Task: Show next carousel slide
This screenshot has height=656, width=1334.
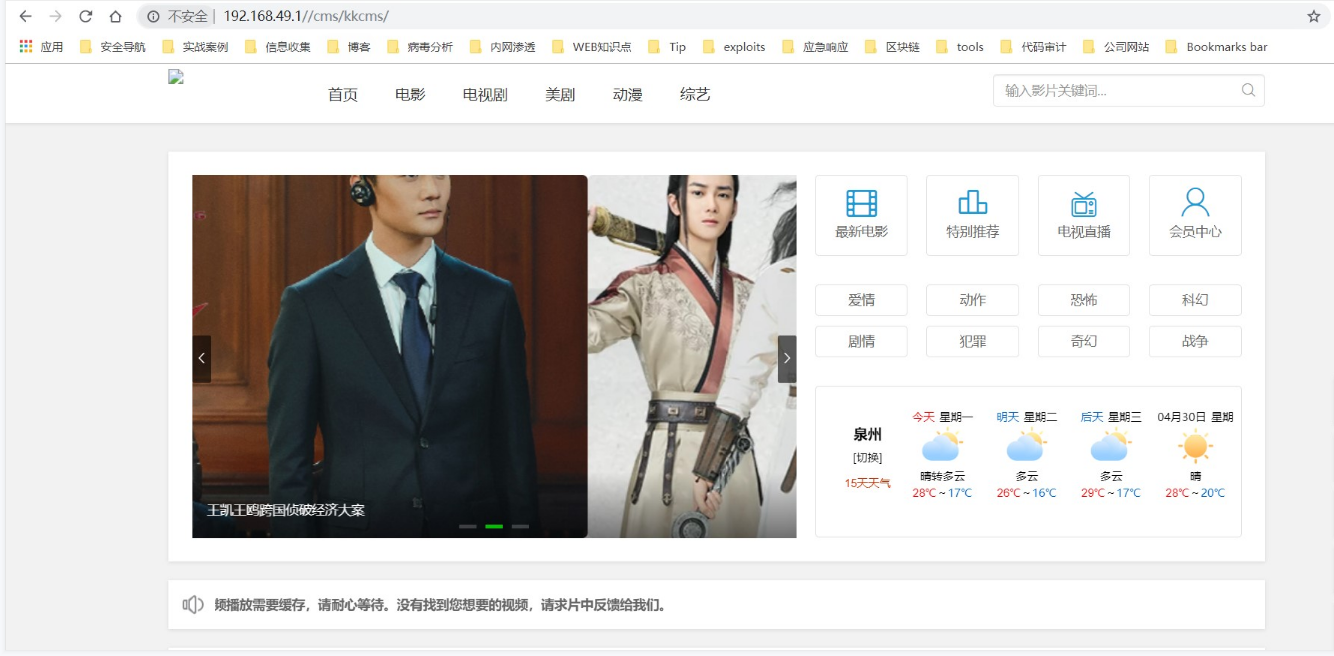Action: [787, 359]
